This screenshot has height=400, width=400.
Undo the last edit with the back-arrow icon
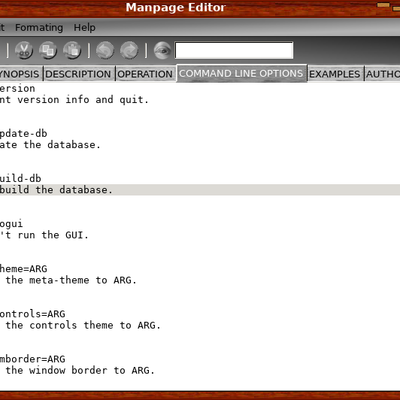[105, 50]
